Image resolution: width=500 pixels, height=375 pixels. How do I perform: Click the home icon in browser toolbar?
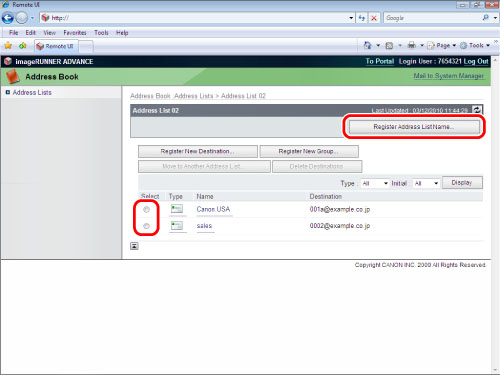coord(367,45)
